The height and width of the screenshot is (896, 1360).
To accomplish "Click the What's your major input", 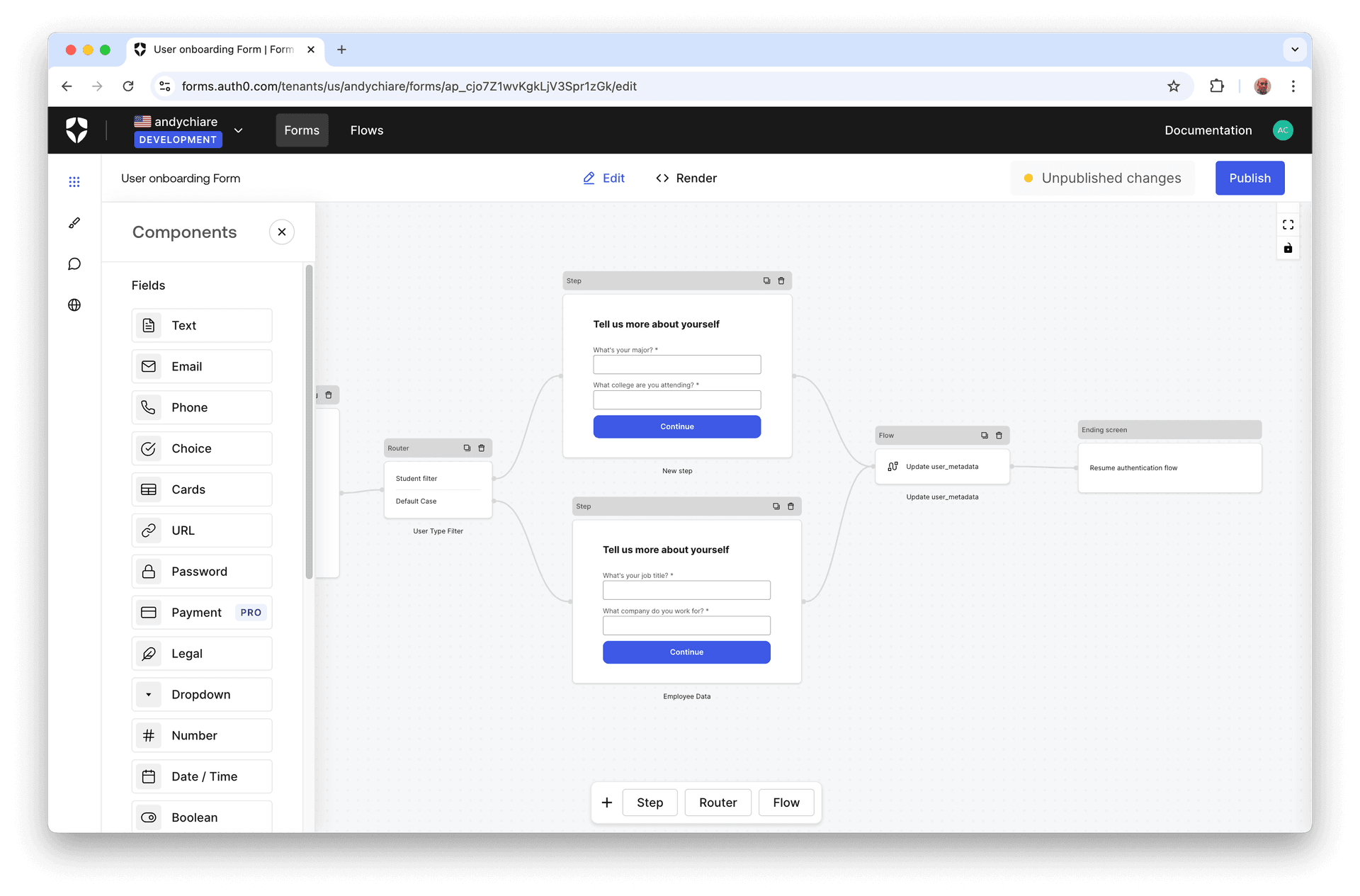I will [677, 365].
